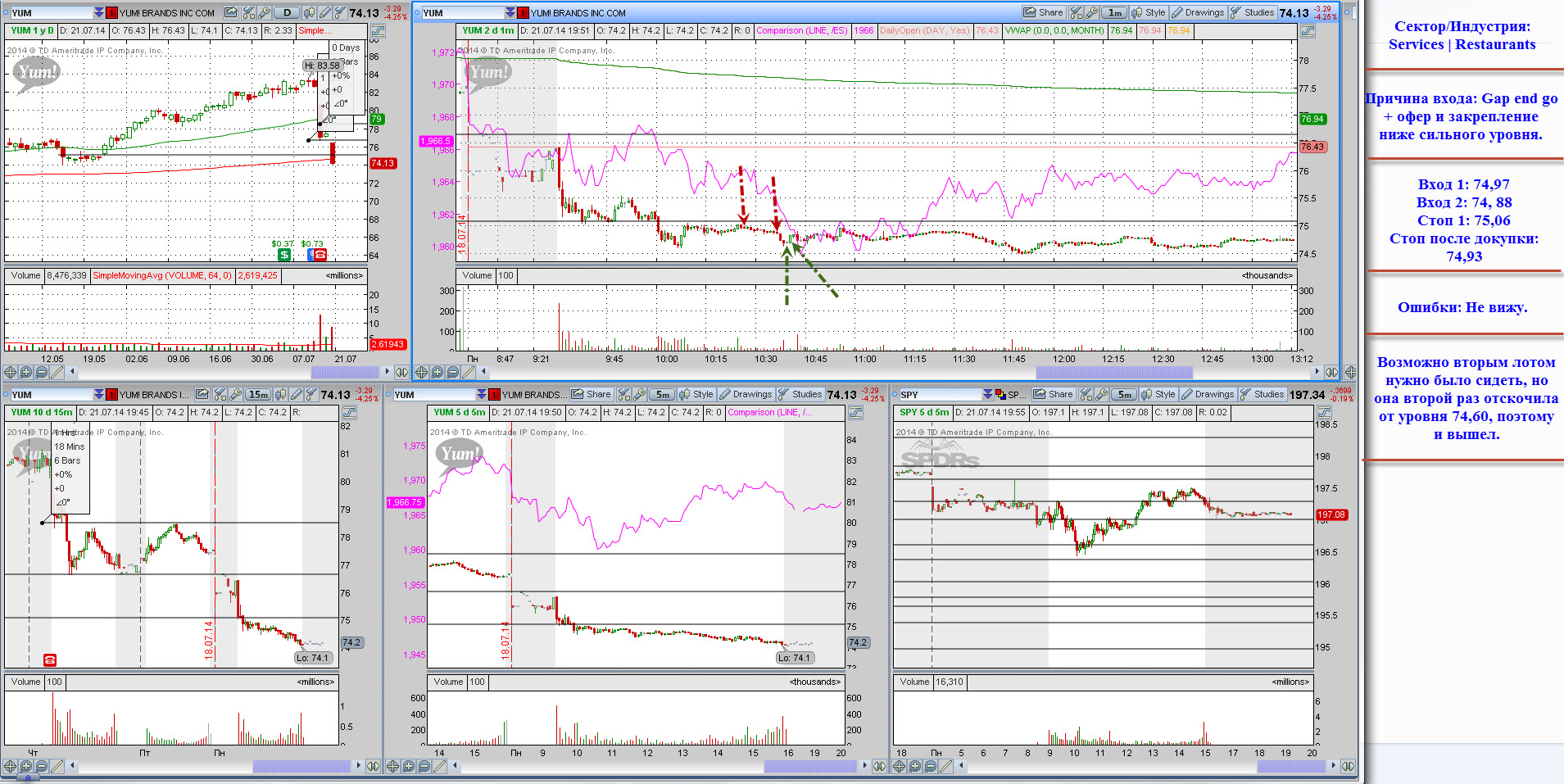Open wrench settings on YUM daily chart
The width and height of the screenshot is (1564, 784).
coord(265,13)
